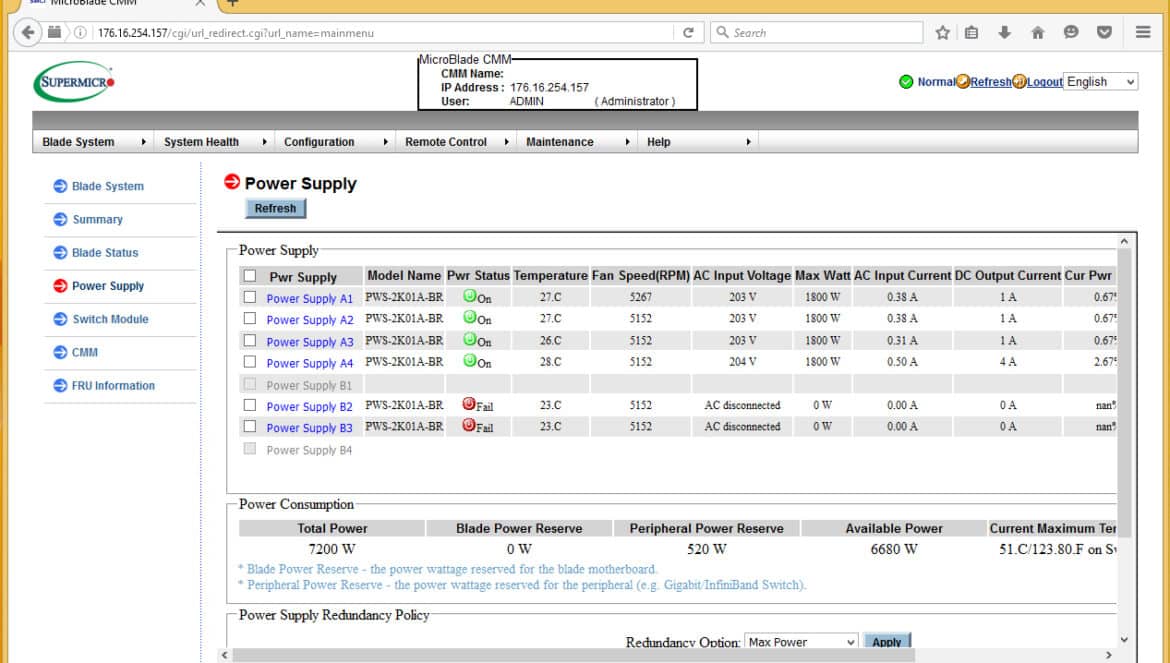Click the Refresh button under Power Supply
The height and width of the screenshot is (663, 1170).
[x=275, y=209]
